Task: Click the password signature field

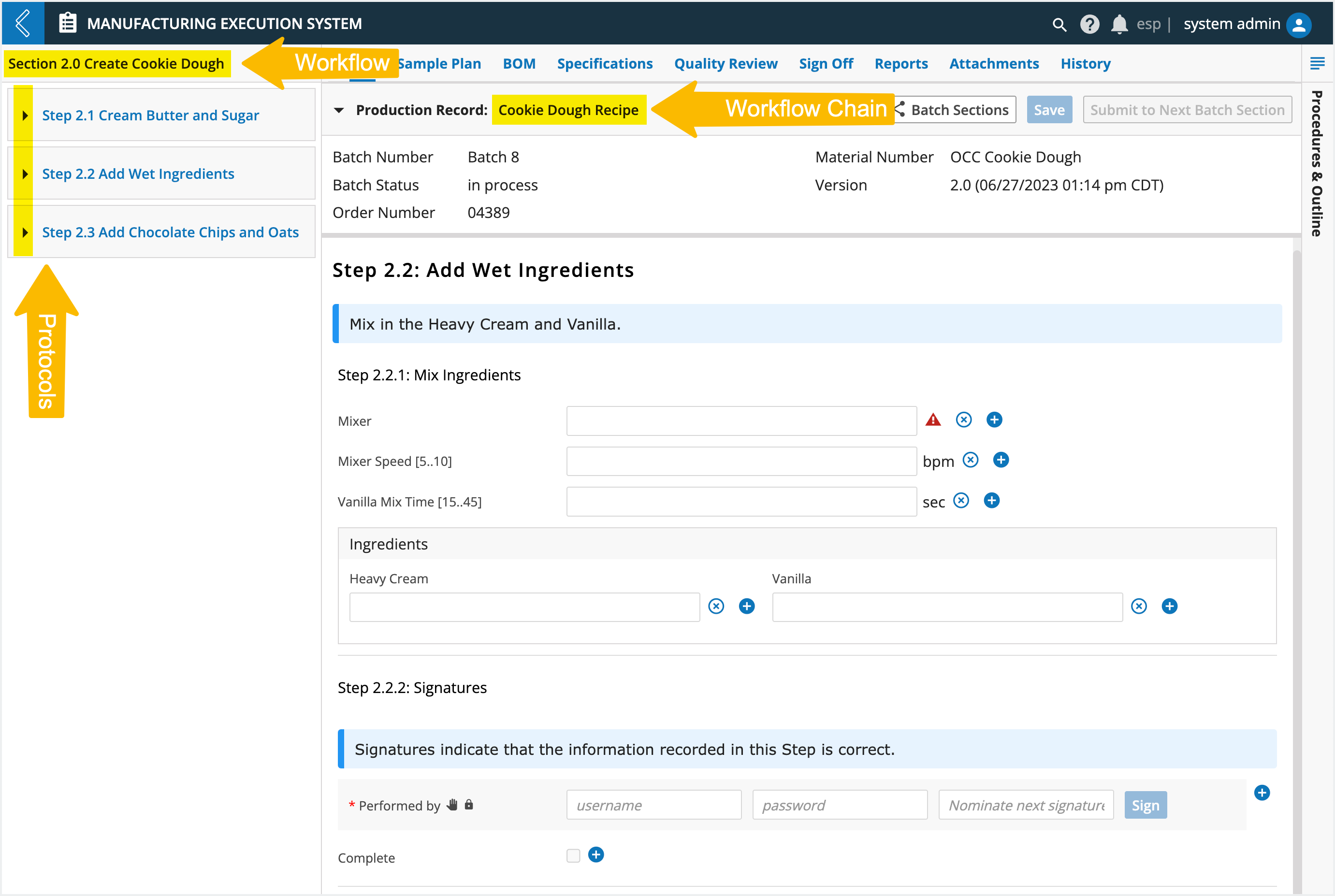Action: tap(840, 805)
